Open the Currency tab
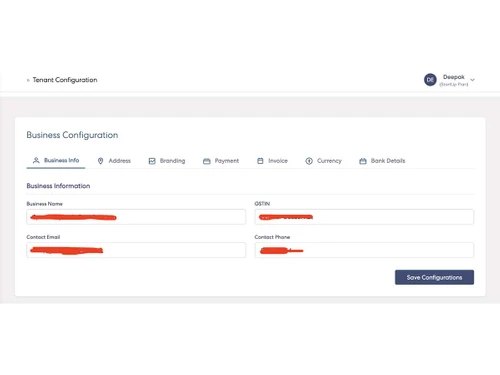The image size is (500, 375). (324, 161)
